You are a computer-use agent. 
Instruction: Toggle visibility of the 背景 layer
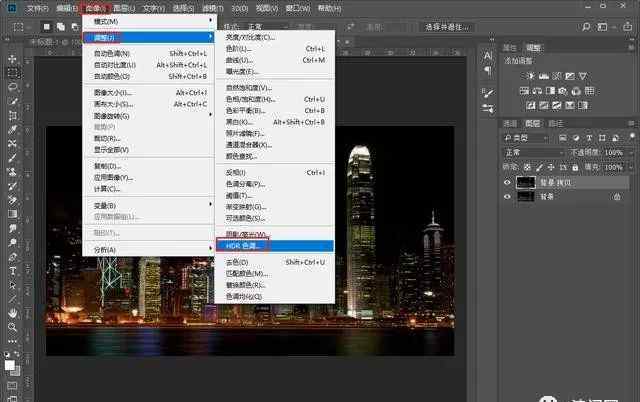(507, 197)
